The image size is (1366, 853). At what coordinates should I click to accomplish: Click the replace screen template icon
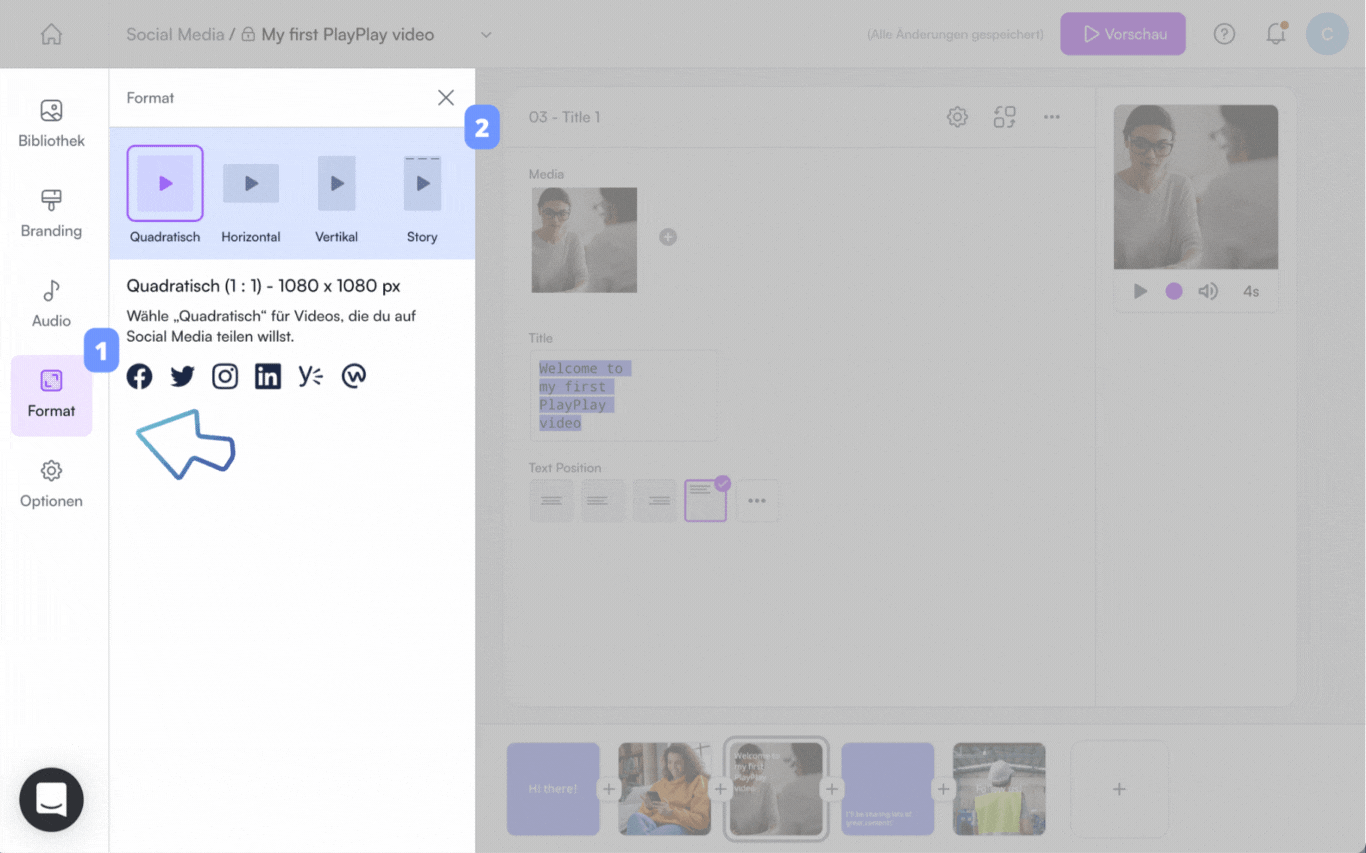1005,117
